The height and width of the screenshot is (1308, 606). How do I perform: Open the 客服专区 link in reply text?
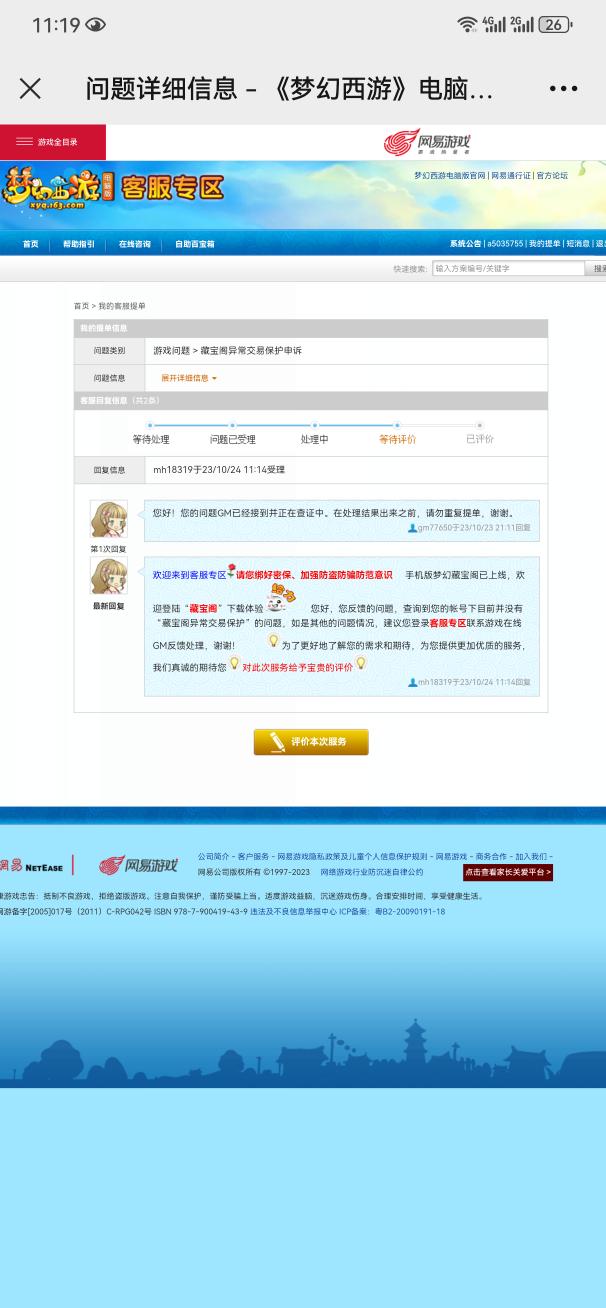[447, 622]
